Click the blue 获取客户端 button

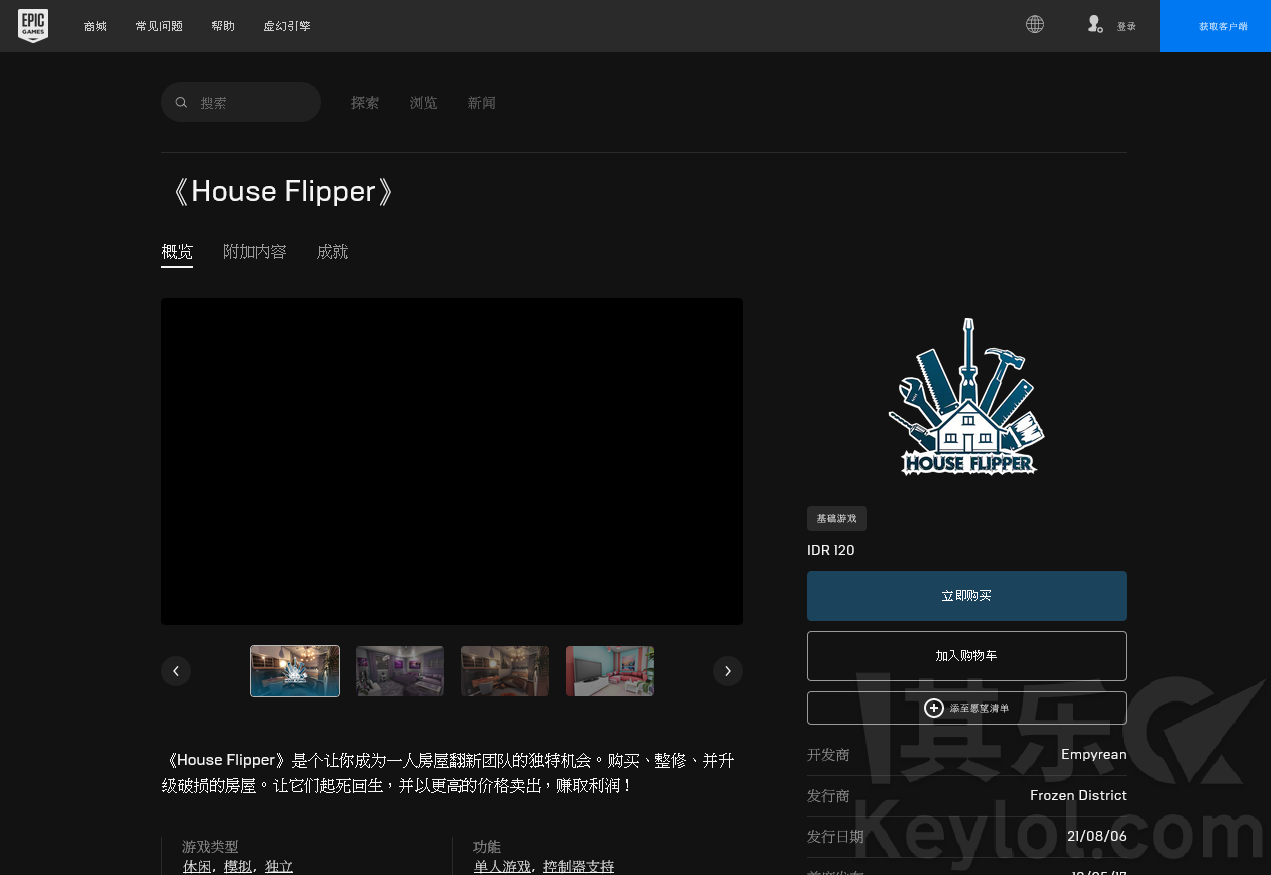(x=1215, y=26)
